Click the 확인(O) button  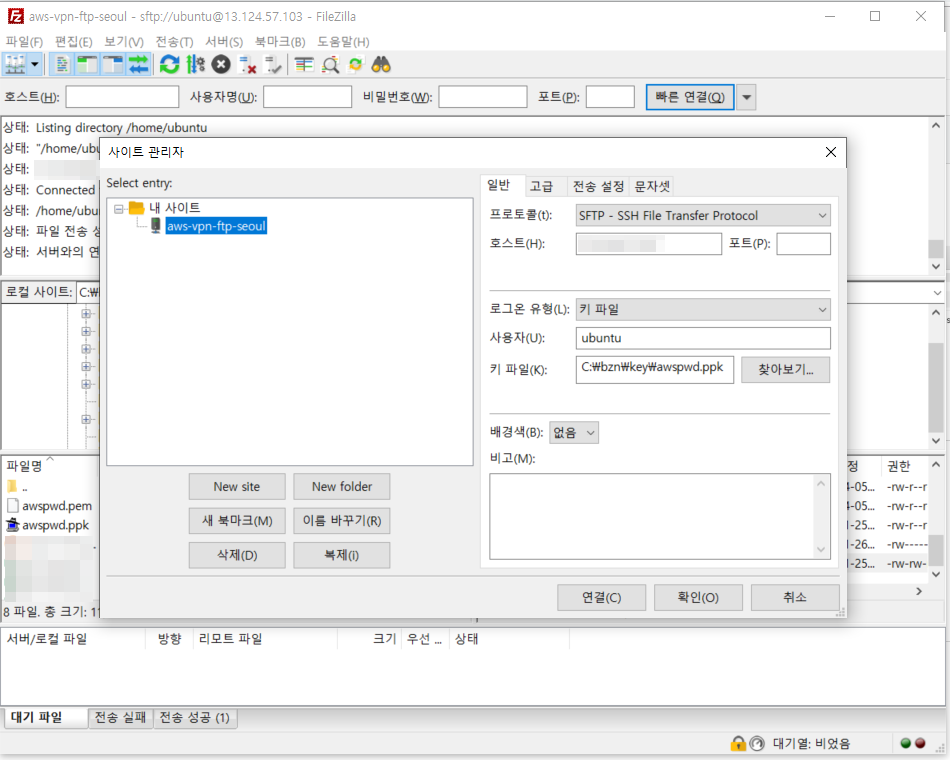pyautogui.click(x=698, y=598)
